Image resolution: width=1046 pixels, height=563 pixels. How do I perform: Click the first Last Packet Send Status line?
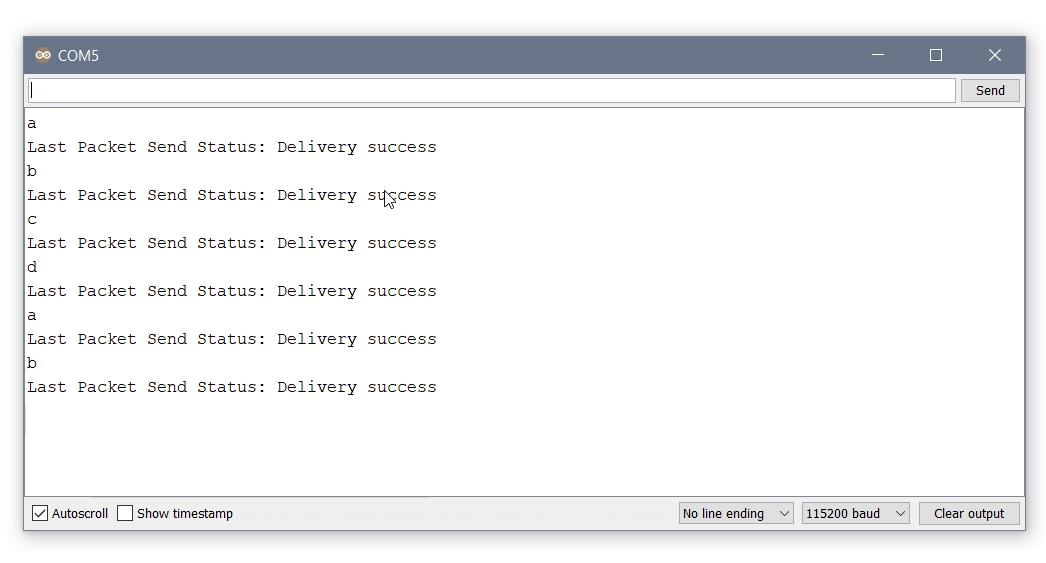(232, 147)
